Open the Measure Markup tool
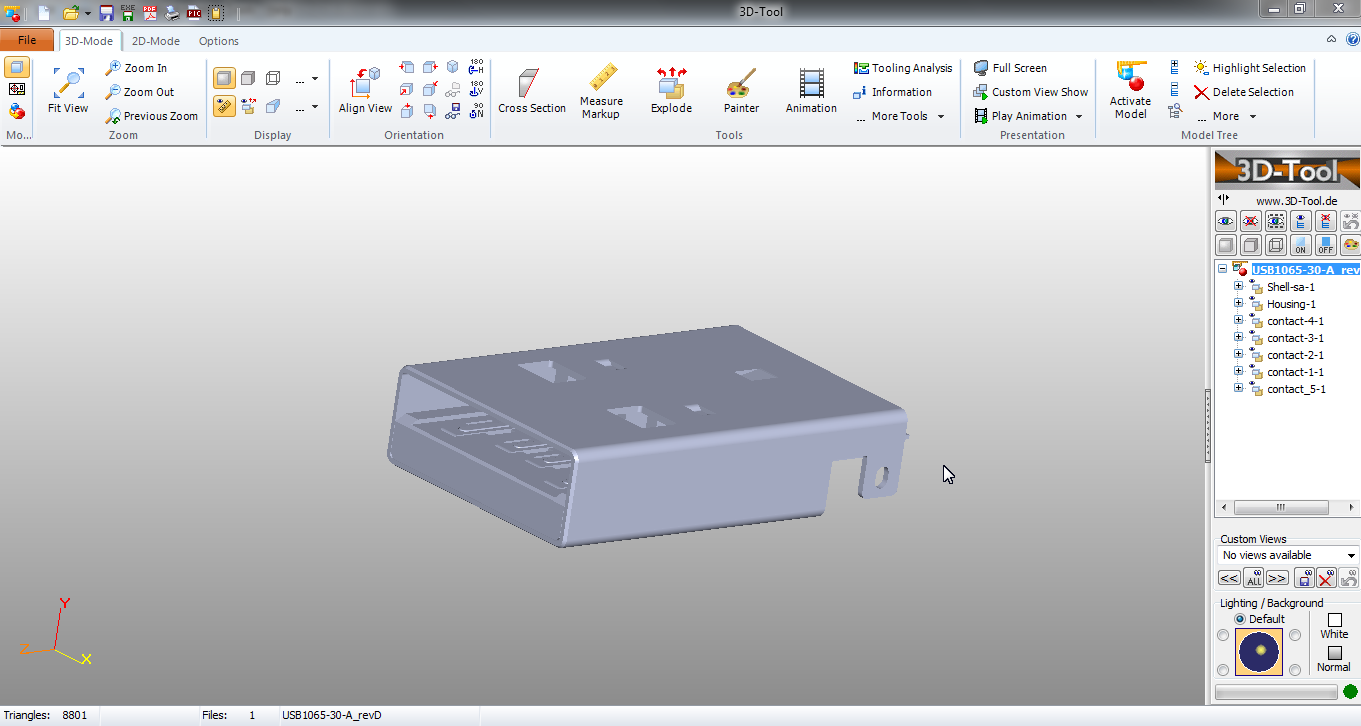Screen dimensions: 1361x726 coord(601,92)
